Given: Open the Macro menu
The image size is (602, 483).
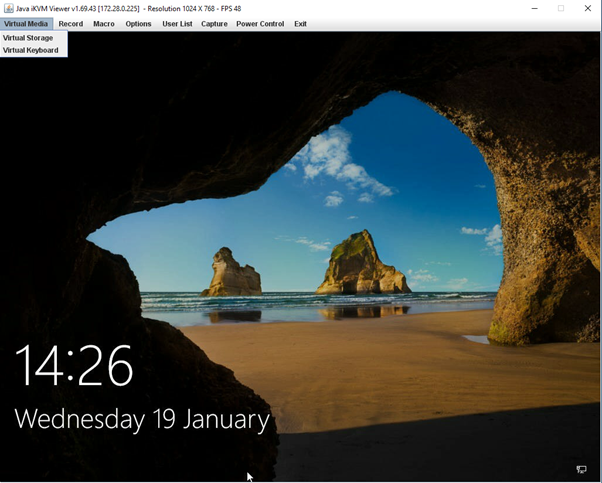Looking at the screenshot, I should pos(104,24).
